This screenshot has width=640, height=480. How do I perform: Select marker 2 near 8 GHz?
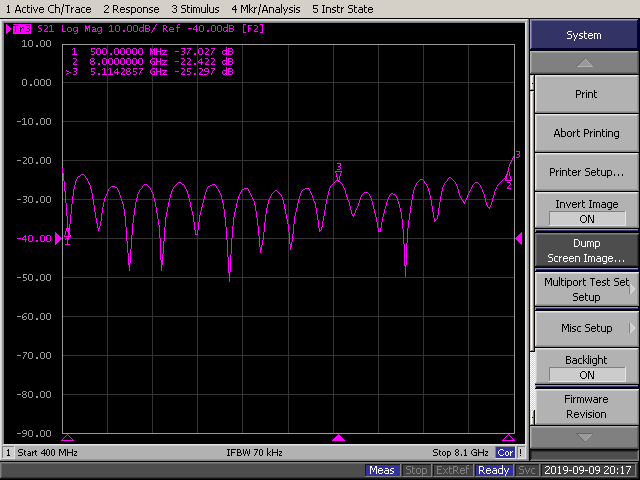coord(508,180)
